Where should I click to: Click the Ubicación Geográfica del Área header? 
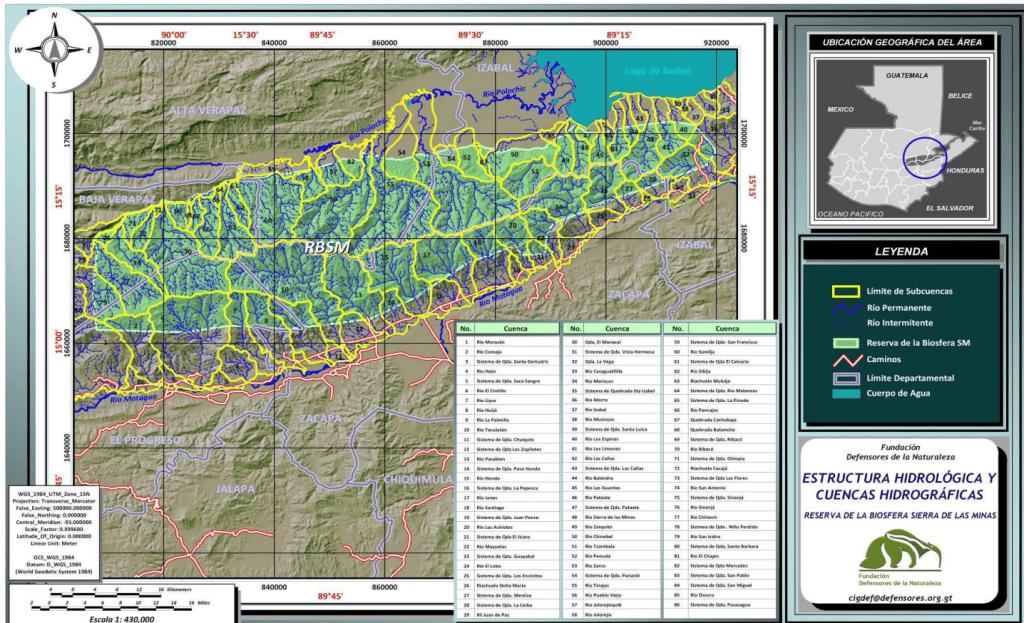(901, 43)
